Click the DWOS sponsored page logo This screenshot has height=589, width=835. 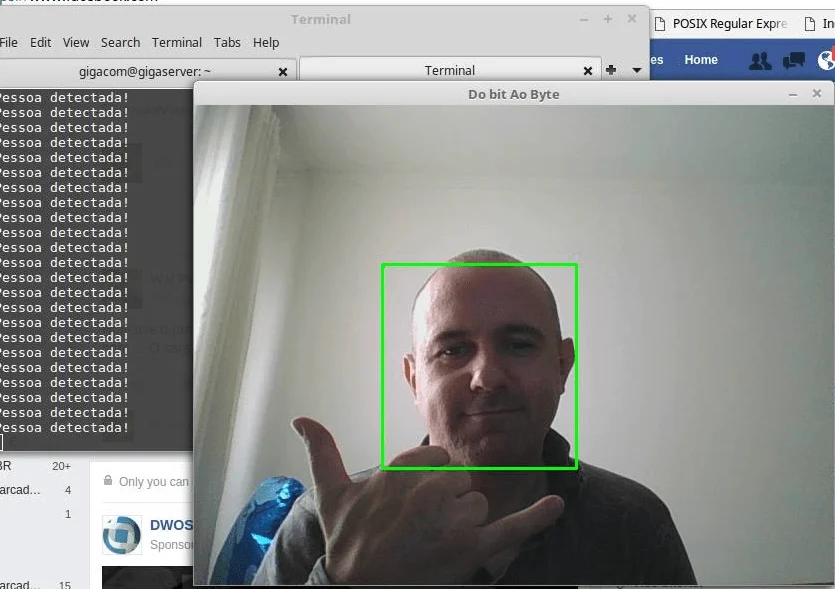pos(122,535)
